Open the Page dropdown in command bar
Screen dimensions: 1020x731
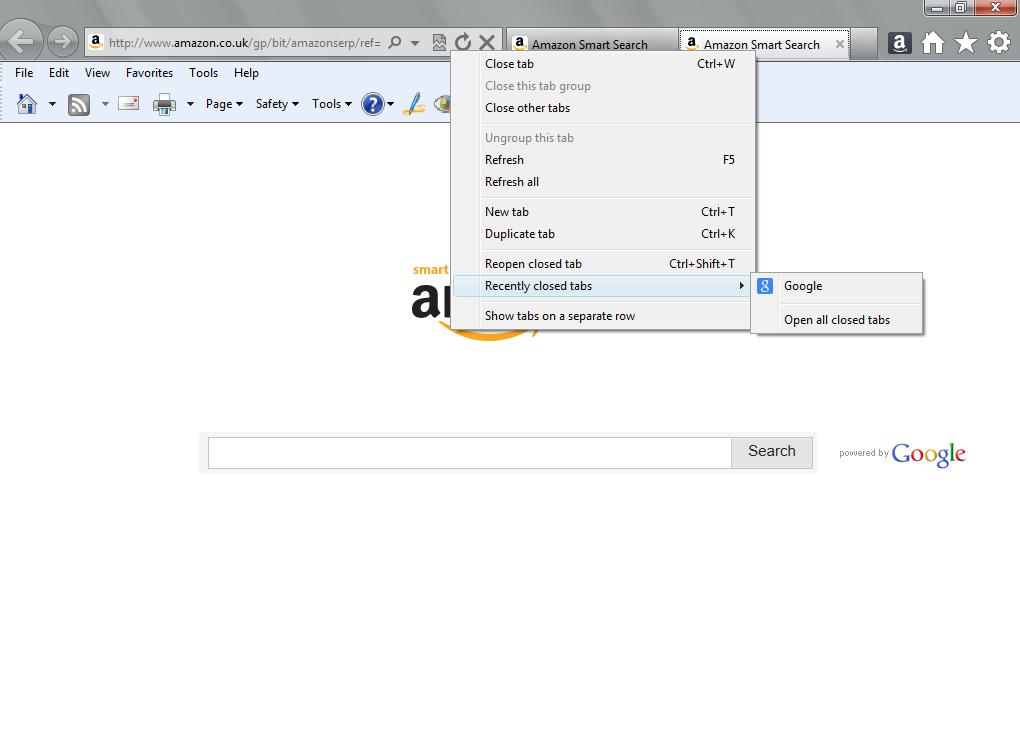click(x=224, y=104)
